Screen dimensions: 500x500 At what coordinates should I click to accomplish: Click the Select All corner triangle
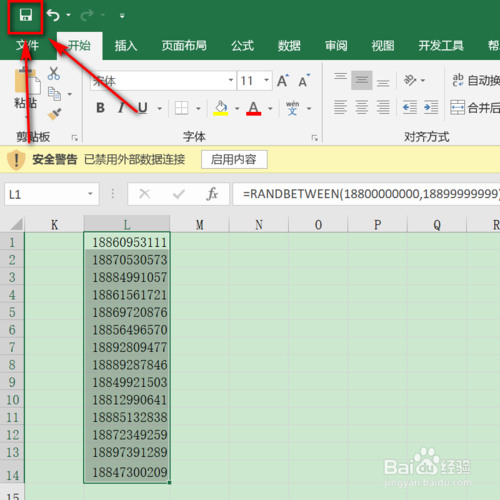point(16,224)
